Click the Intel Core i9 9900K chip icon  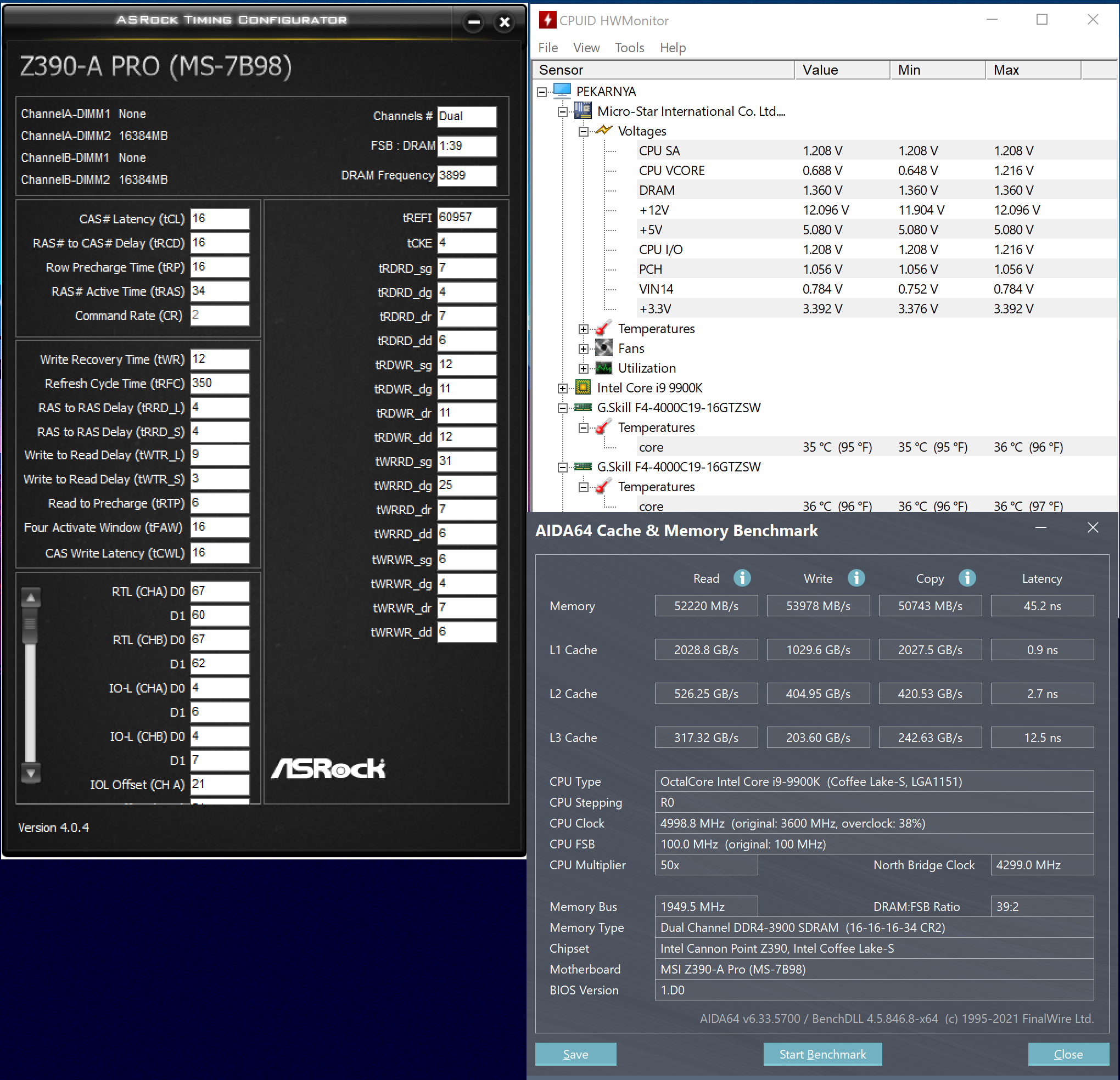pyautogui.click(x=583, y=387)
